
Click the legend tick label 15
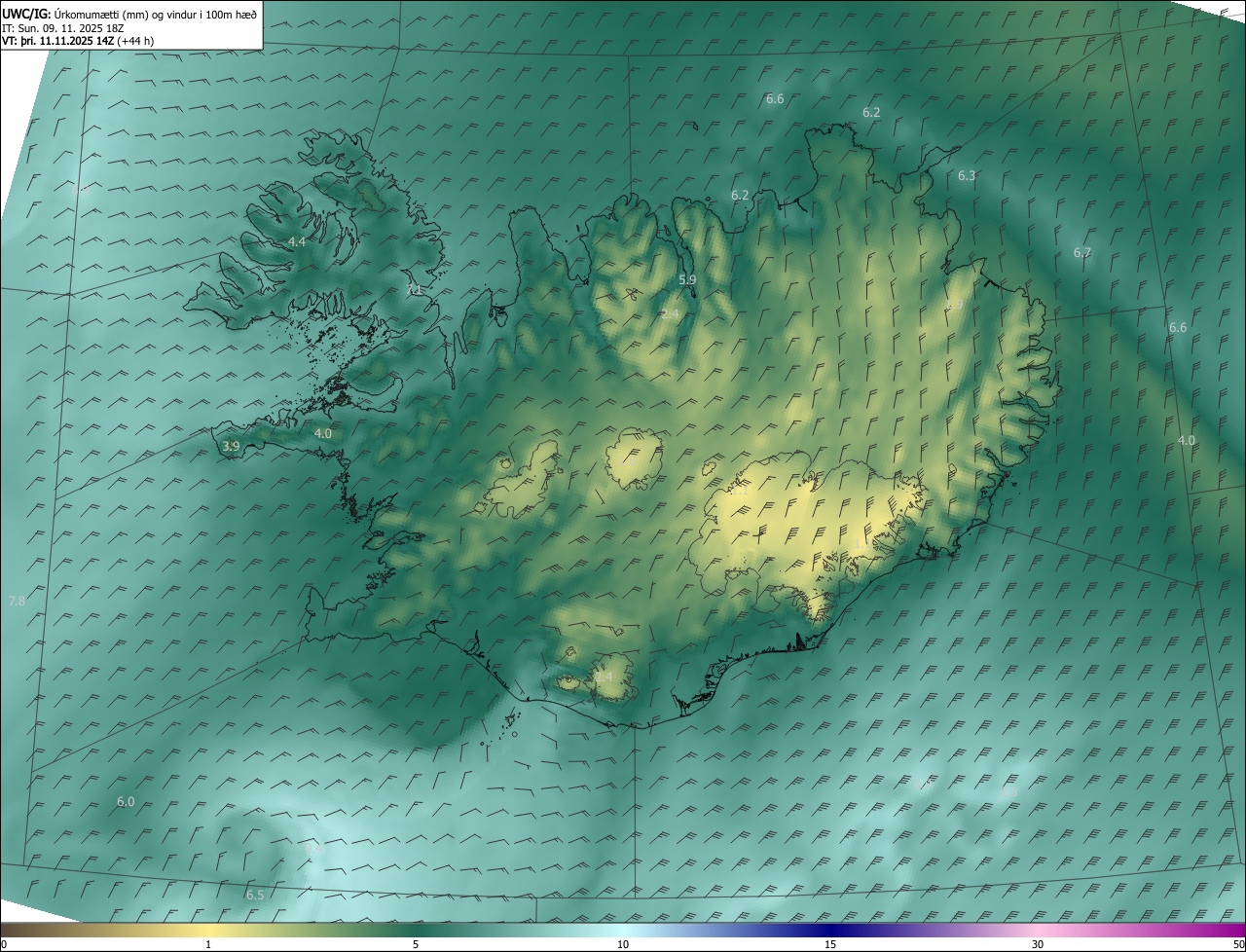(x=830, y=945)
